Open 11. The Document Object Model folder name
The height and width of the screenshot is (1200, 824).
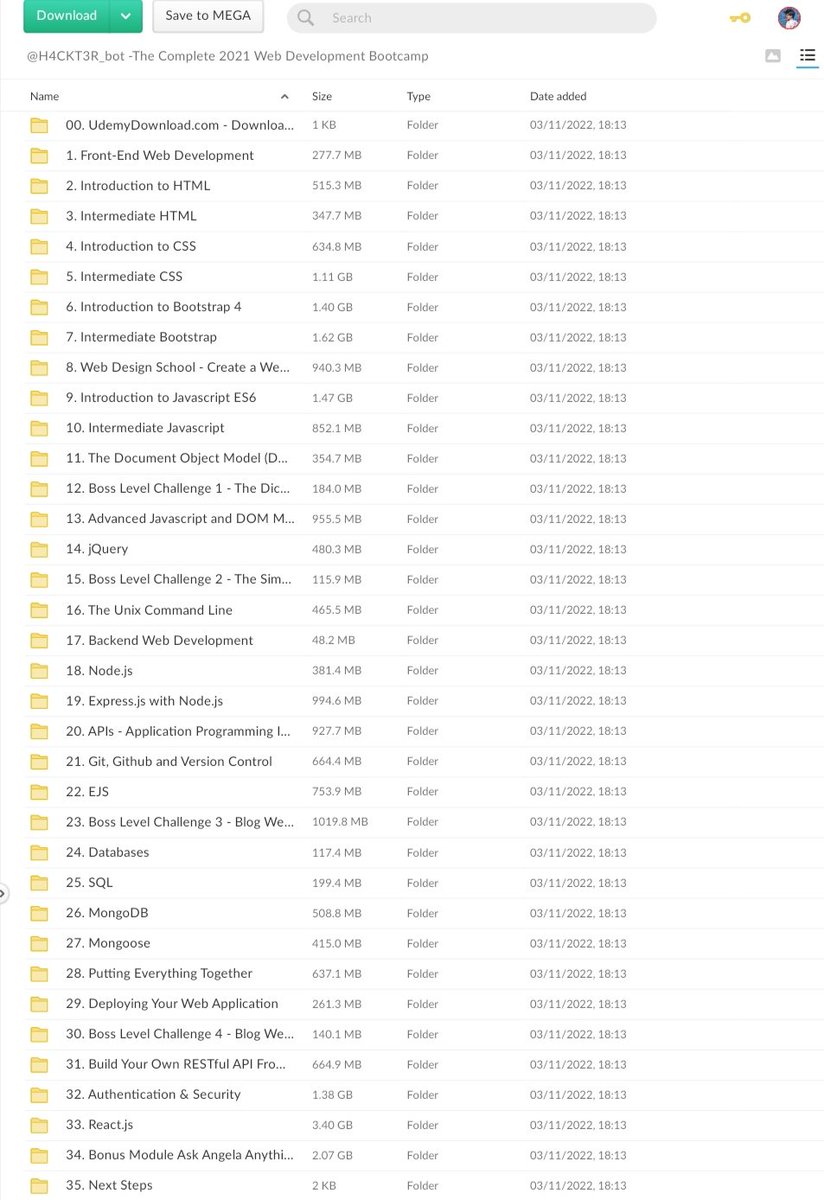click(x=177, y=458)
